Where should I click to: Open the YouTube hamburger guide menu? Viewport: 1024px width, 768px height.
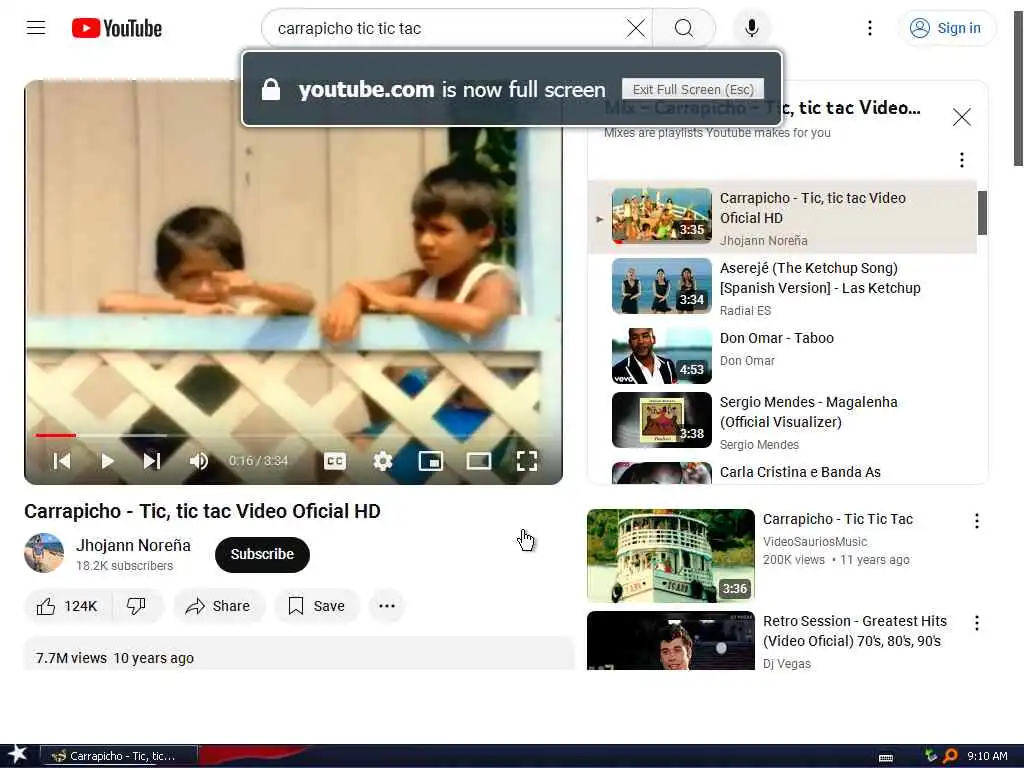coord(36,28)
